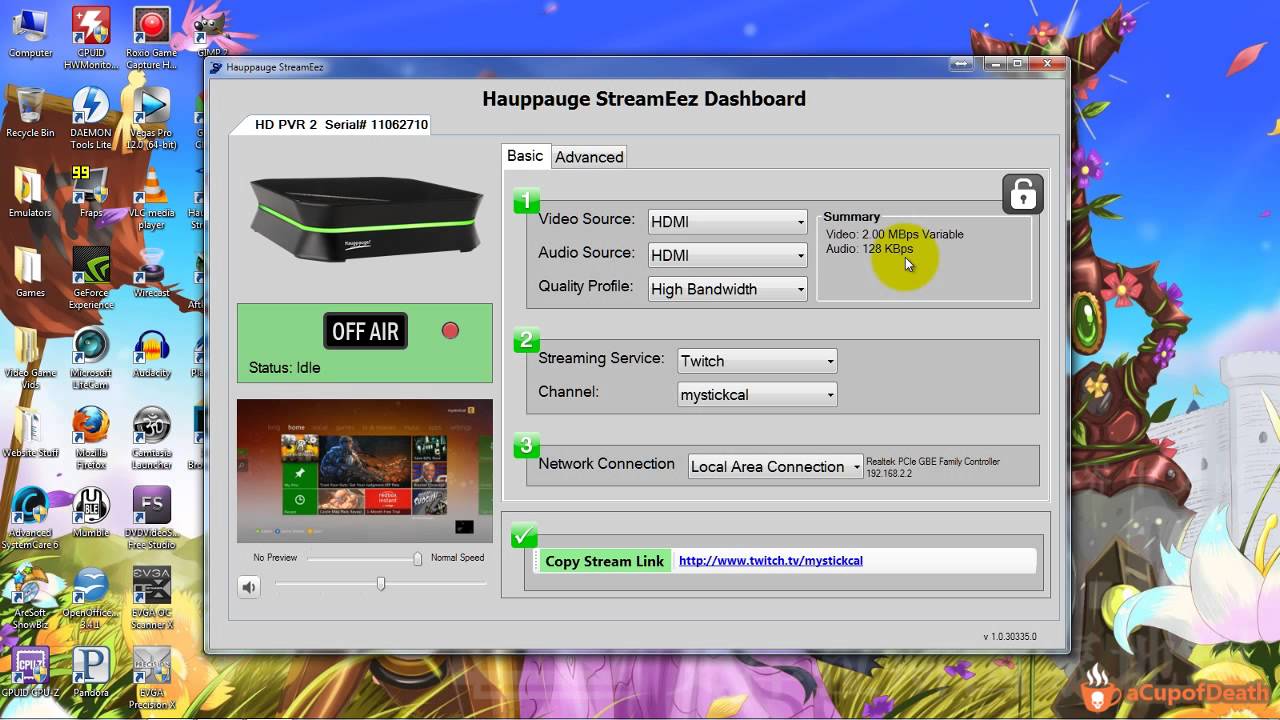This screenshot has width=1280, height=720.
Task: Click the Copy Stream Link button
Action: 604,561
